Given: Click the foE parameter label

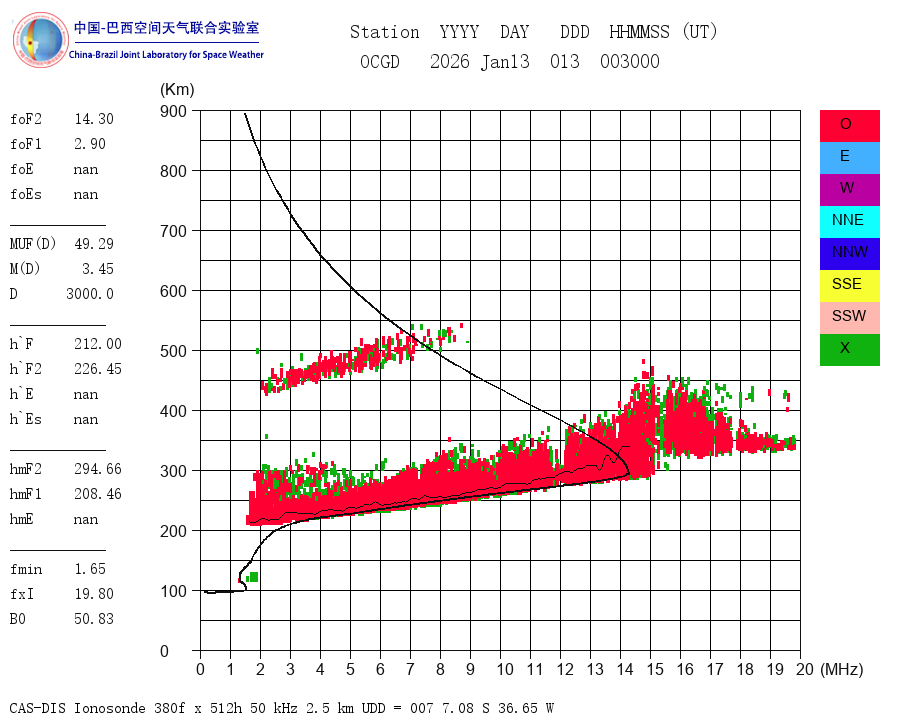Looking at the screenshot, I should 22,169.
